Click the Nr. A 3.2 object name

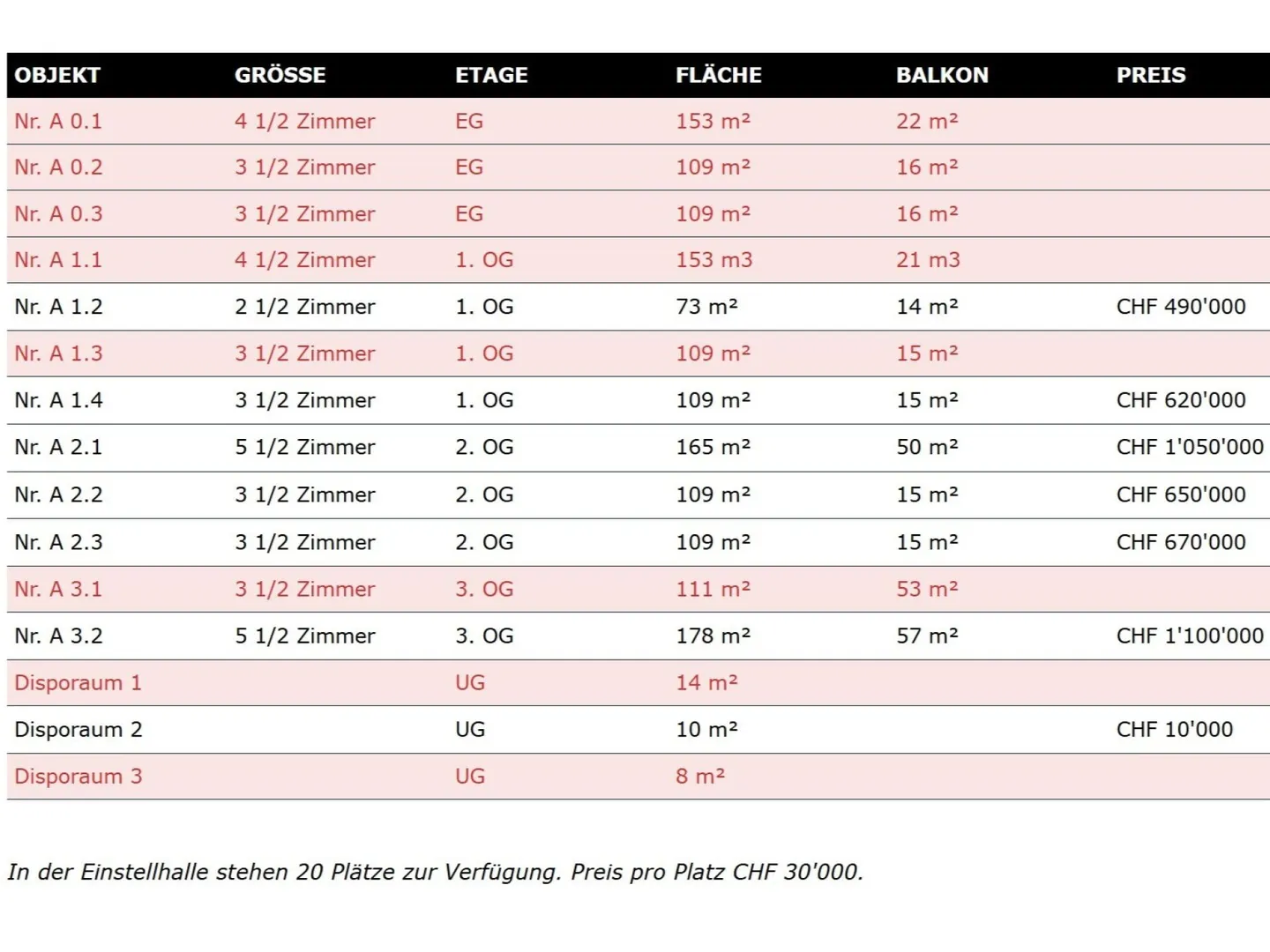[x=58, y=636]
